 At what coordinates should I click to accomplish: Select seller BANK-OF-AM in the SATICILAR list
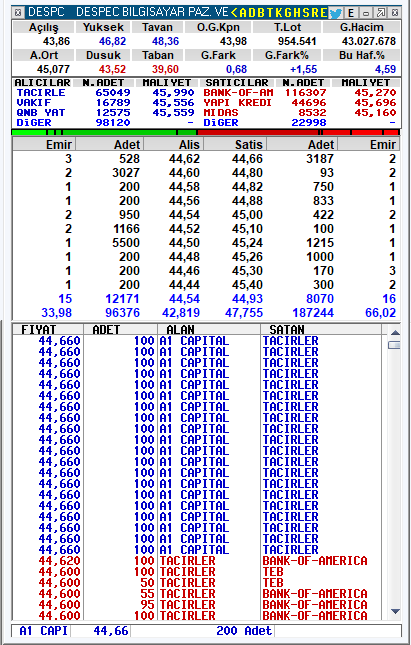pyautogui.click(x=238, y=93)
